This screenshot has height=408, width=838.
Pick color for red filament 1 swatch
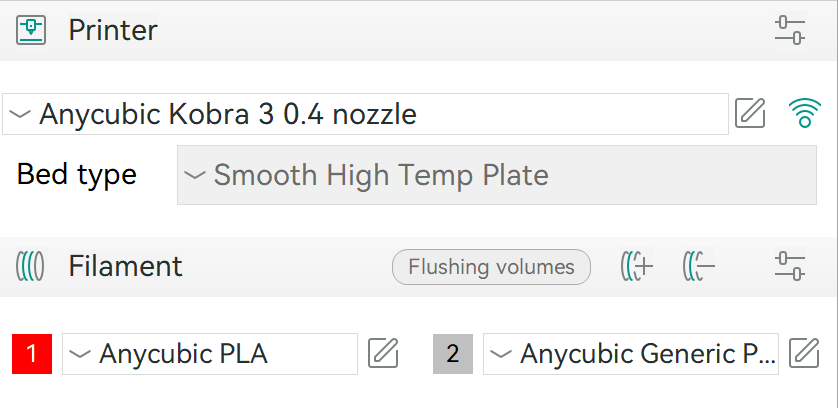tap(32, 353)
